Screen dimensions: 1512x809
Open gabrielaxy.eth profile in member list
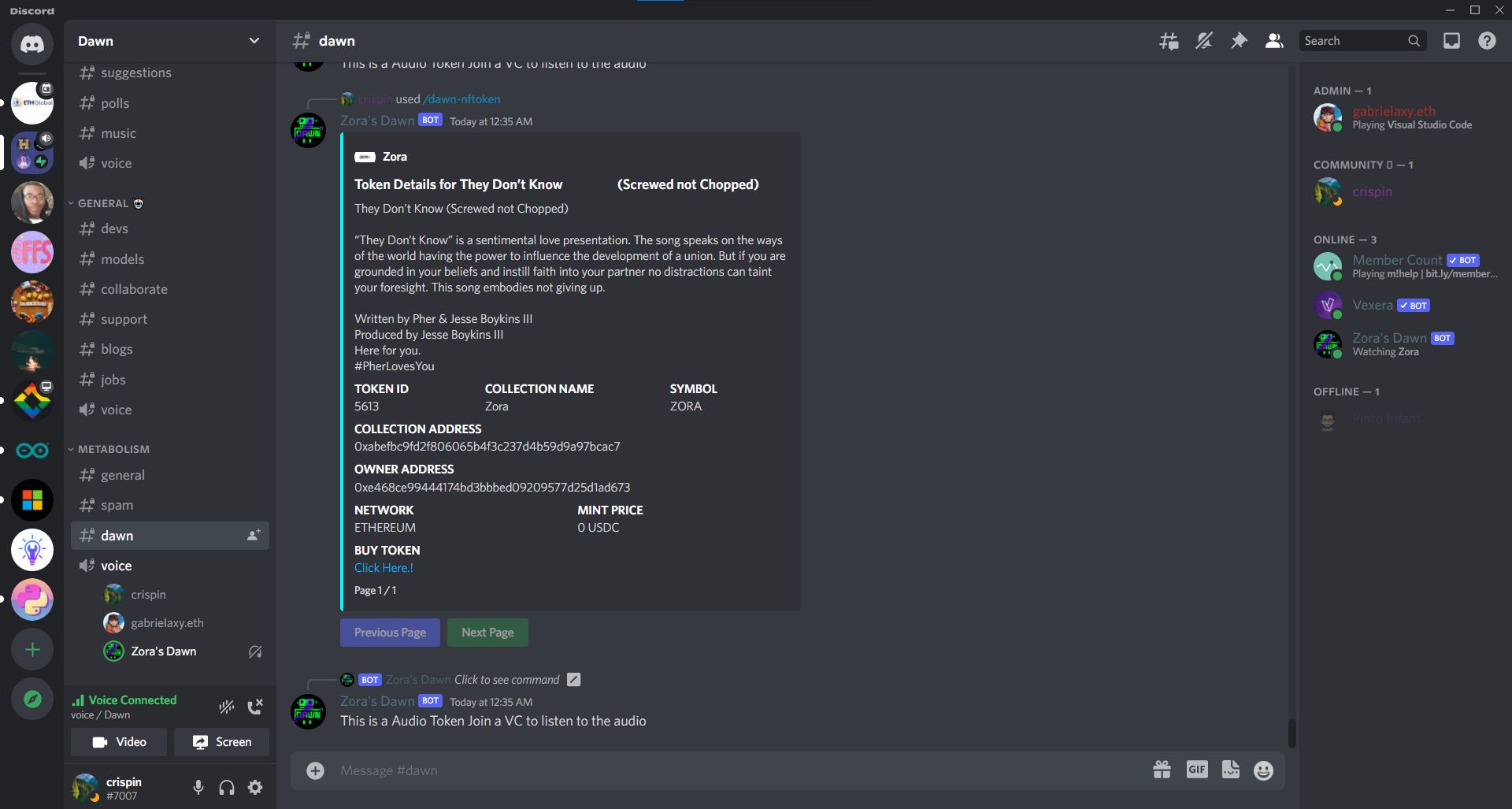1402,117
